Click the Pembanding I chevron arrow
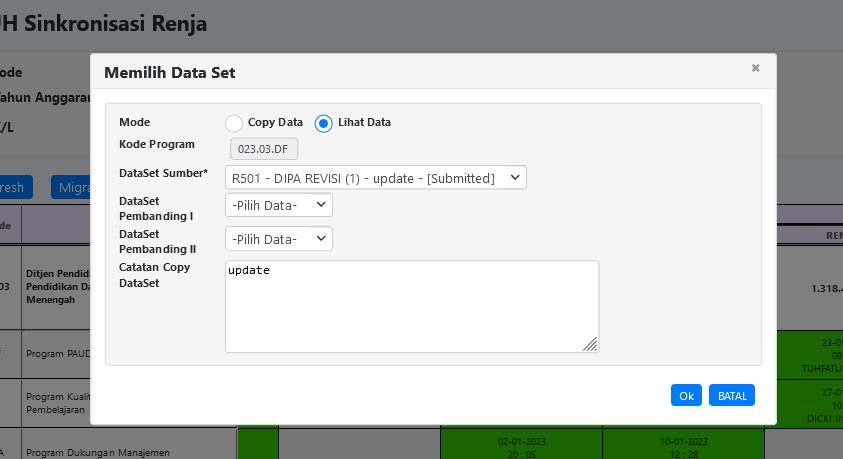The image size is (843, 459). (321, 205)
